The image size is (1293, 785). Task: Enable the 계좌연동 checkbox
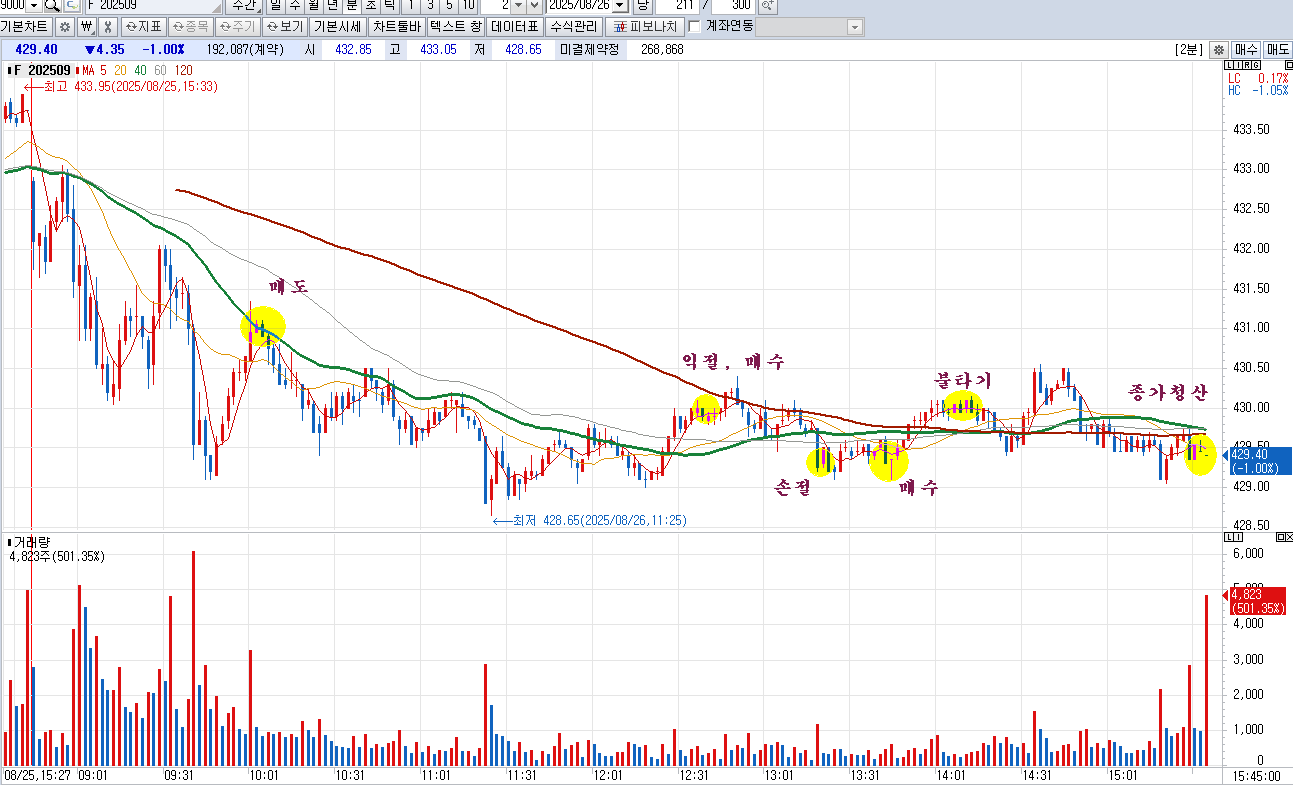(x=695, y=27)
